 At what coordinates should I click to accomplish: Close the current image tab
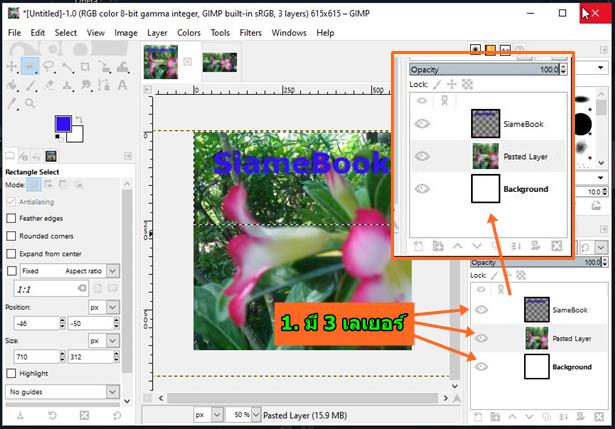pyautogui.click(x=187, y=62)
